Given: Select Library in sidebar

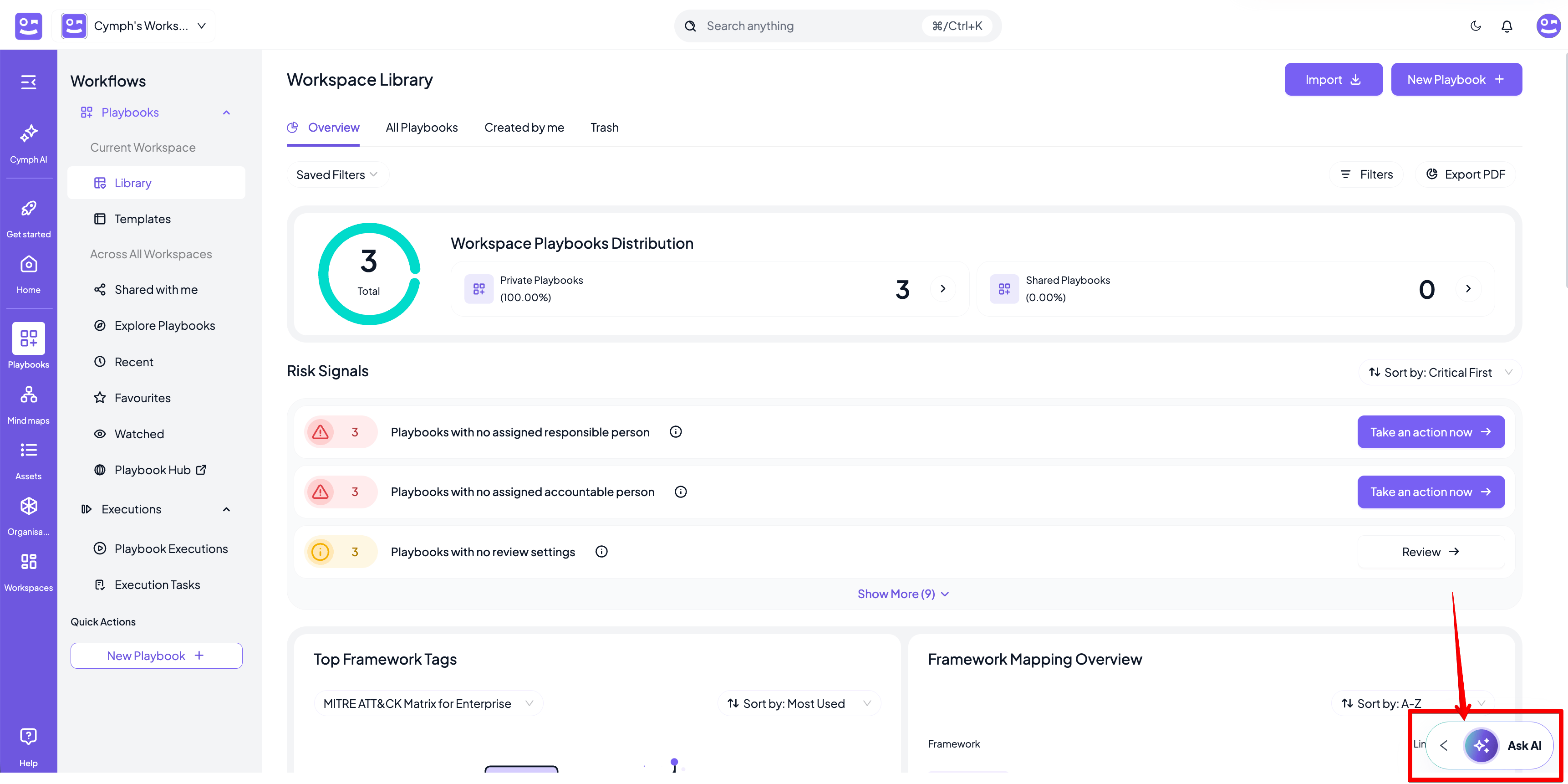Looking at the screenshot, I should point(157,183).
